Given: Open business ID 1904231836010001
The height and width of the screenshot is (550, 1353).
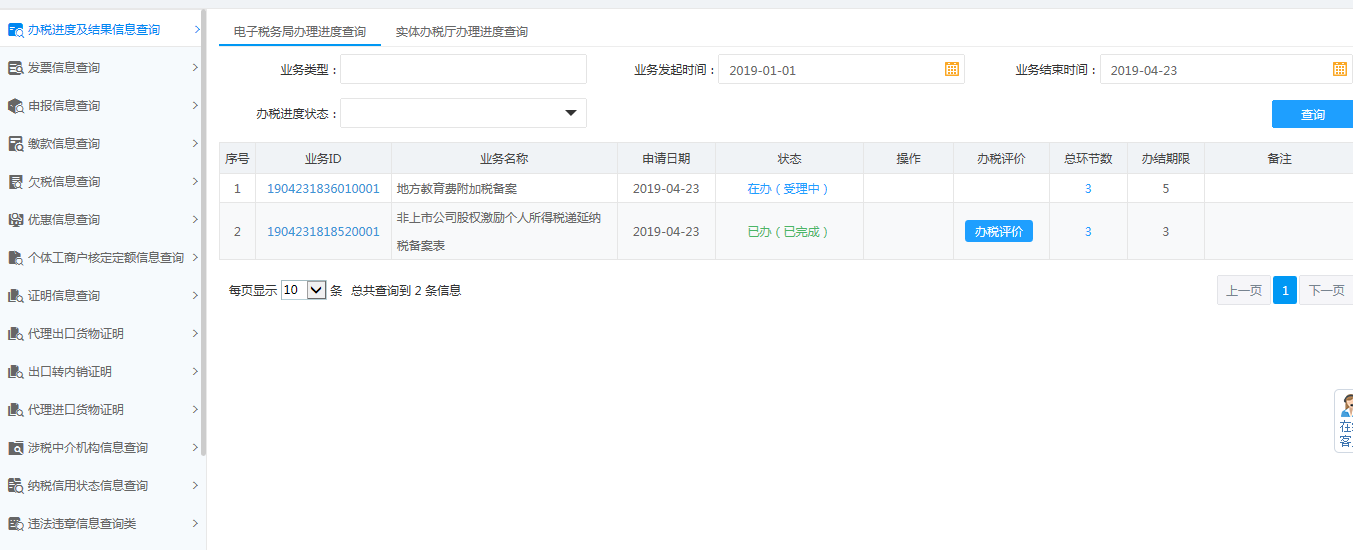Looking at the screenshot, I should [323, 188].
